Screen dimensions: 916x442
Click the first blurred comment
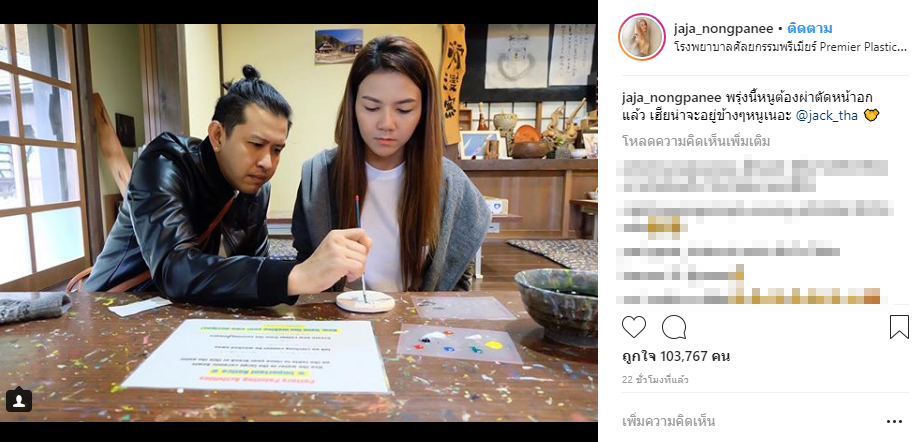pyautogui.click(x=755, y=175)
